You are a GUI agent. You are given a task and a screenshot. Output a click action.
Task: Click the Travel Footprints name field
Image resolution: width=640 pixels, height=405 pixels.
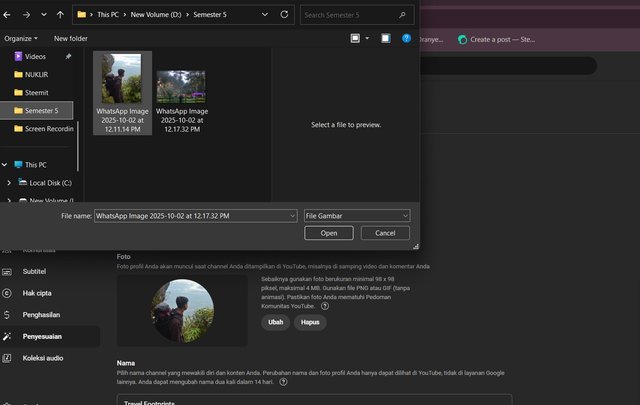[x=314, y=400]
